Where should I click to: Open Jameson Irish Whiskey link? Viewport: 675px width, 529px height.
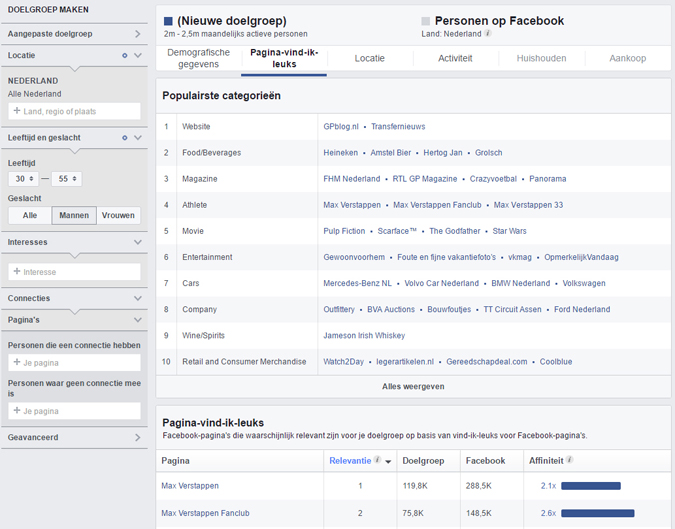click(364, 335)
